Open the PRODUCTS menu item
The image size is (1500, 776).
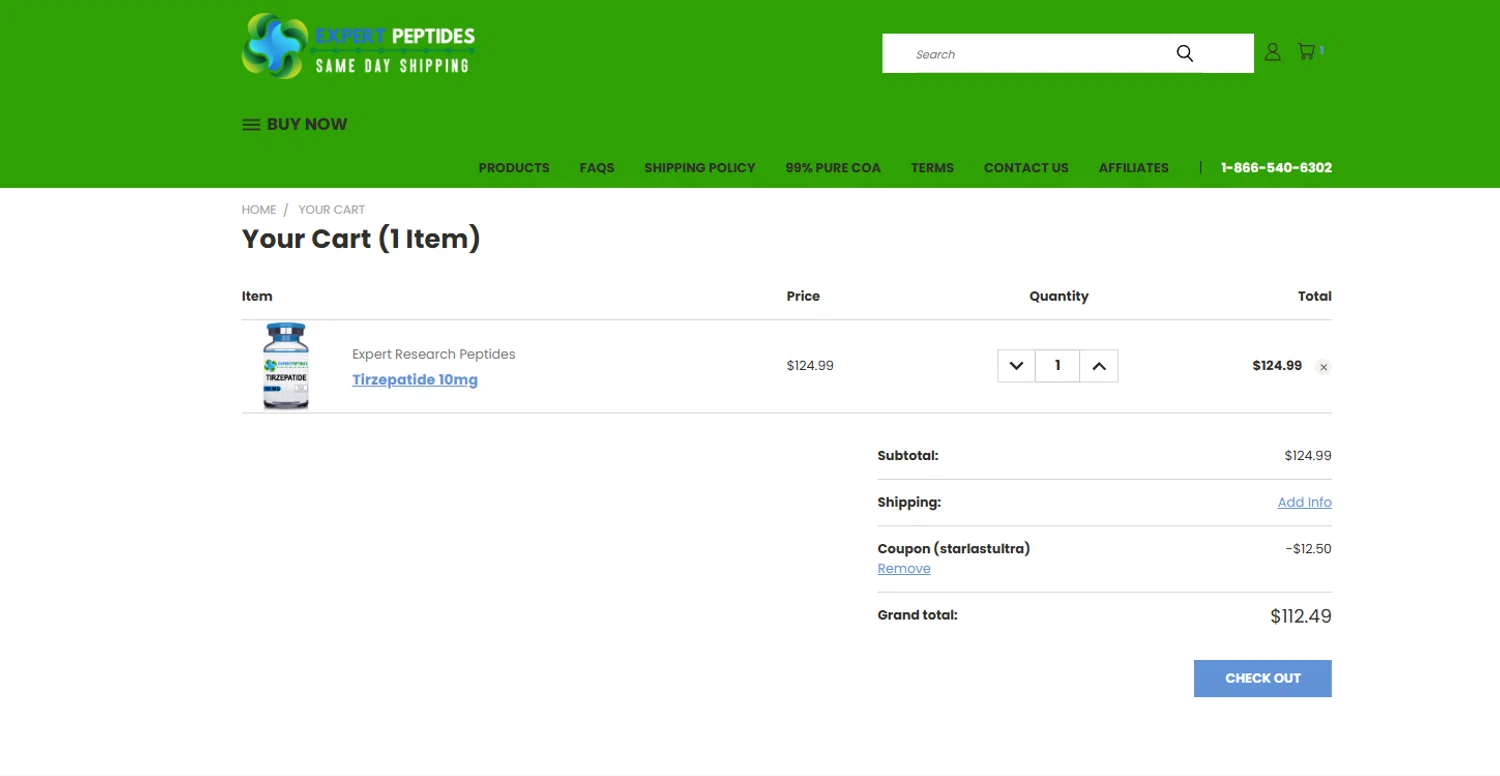coord(514,168)
